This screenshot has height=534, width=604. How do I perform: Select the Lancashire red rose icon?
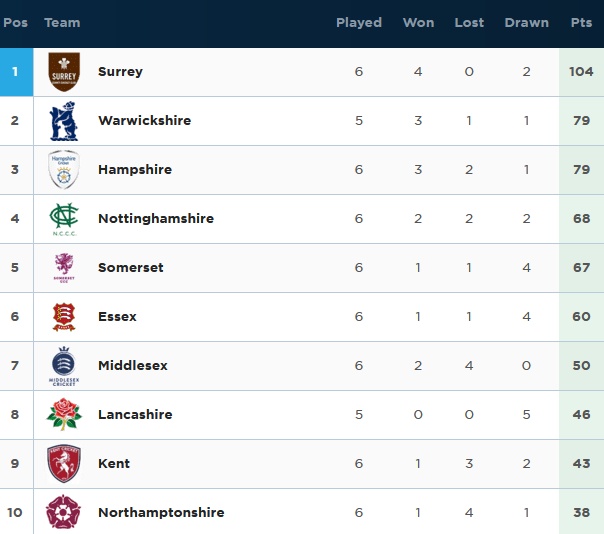click(64, 415)
